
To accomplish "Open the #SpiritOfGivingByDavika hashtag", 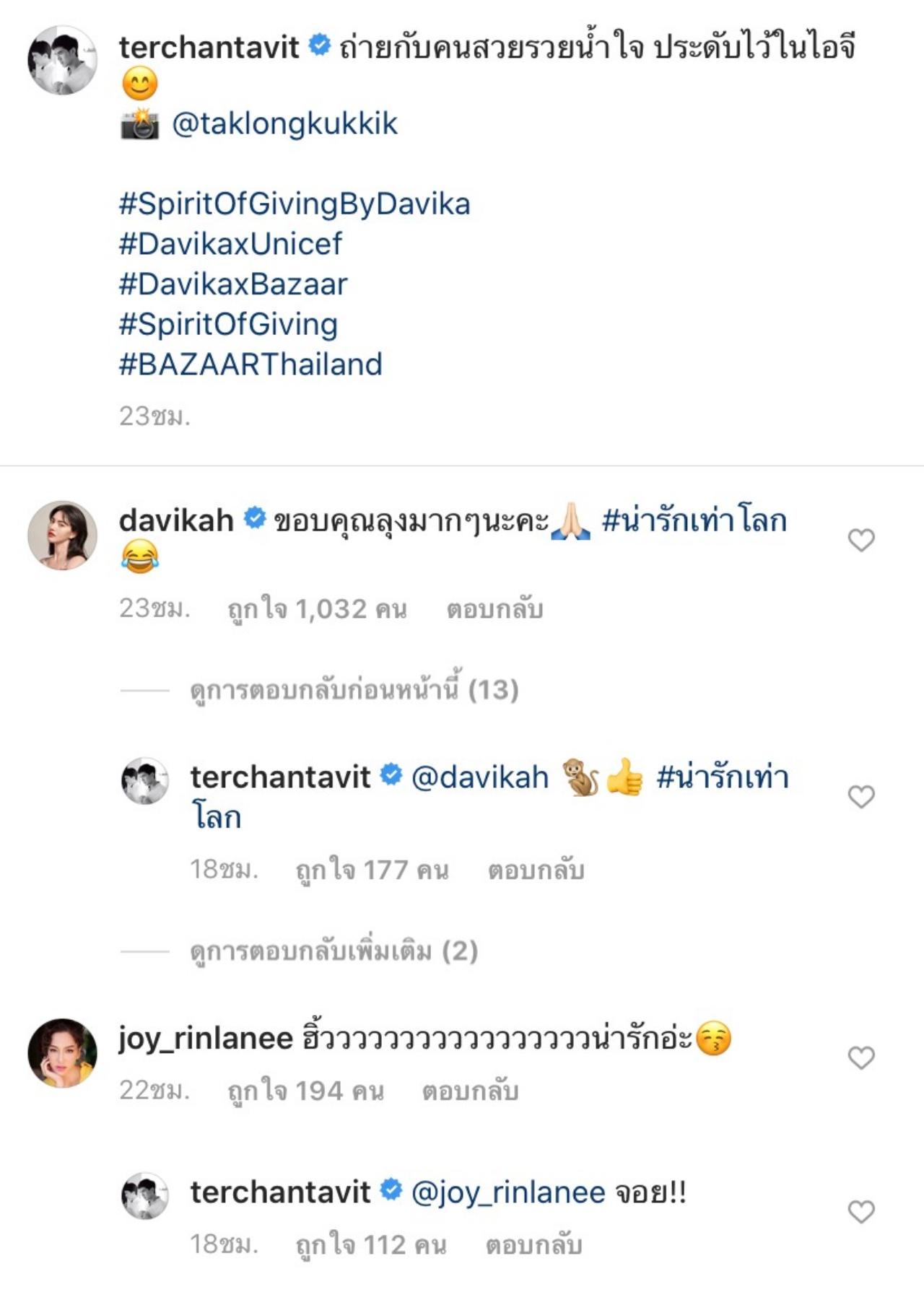I will [295, 204].
